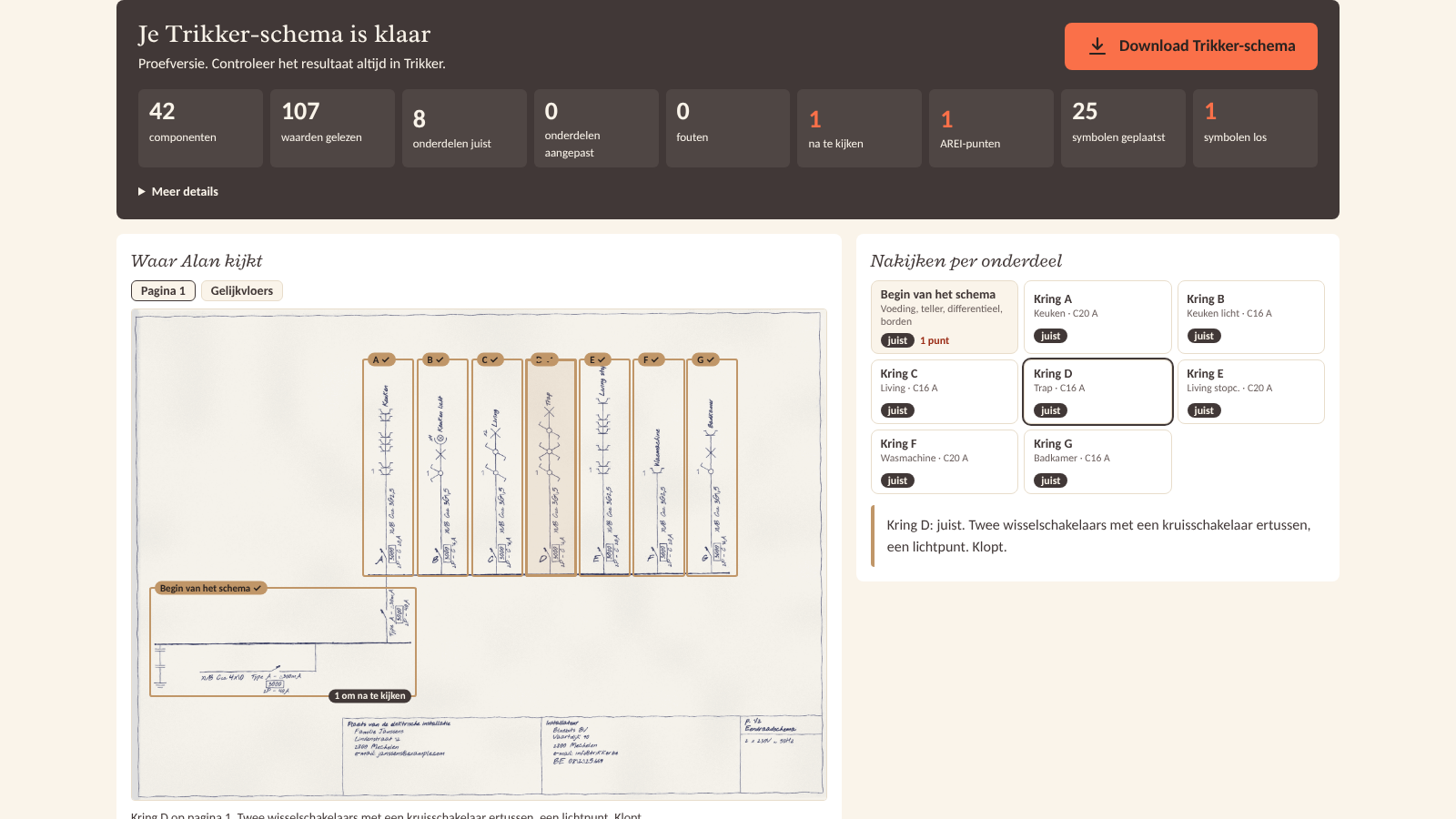Click the '42 componenten' stat tile
Viewport: 1456px width, 819px height.
(200, 128)
